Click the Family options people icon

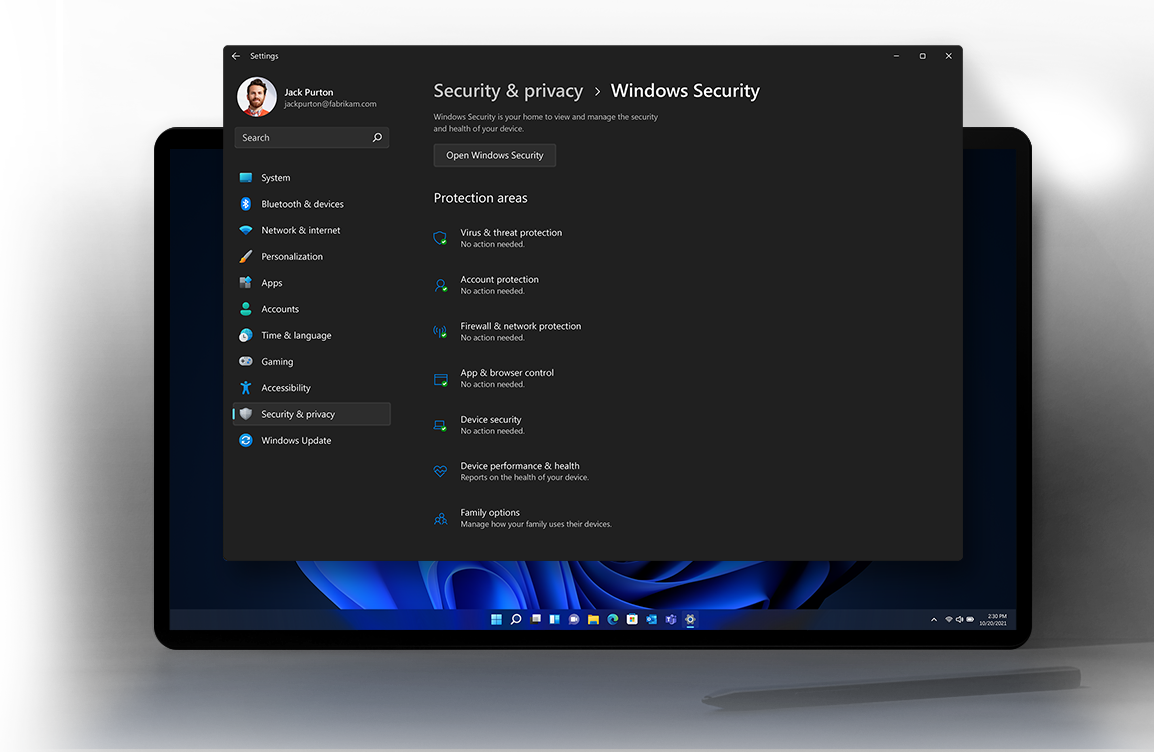click(440, 518)
